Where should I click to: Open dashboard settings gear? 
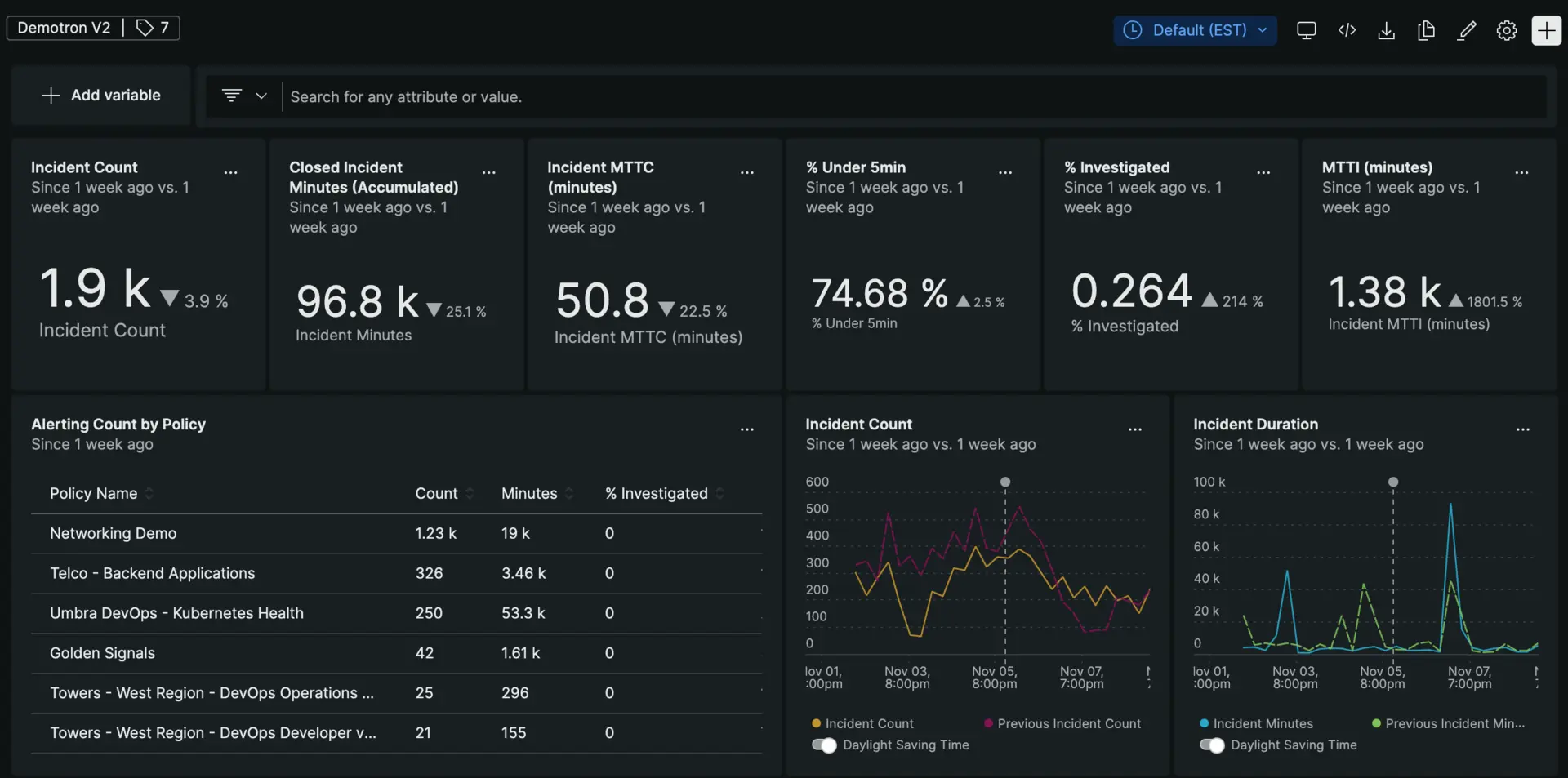[1506, 31]
